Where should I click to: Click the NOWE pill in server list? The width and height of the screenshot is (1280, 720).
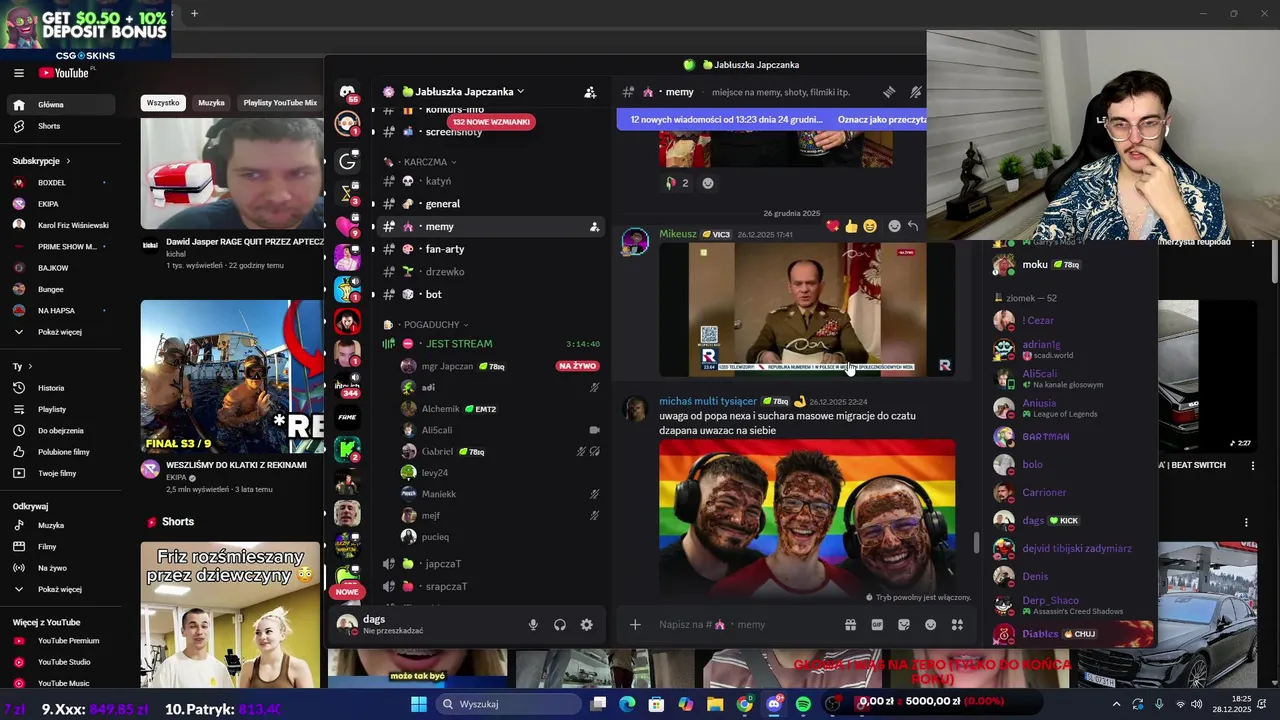point(347,592)
